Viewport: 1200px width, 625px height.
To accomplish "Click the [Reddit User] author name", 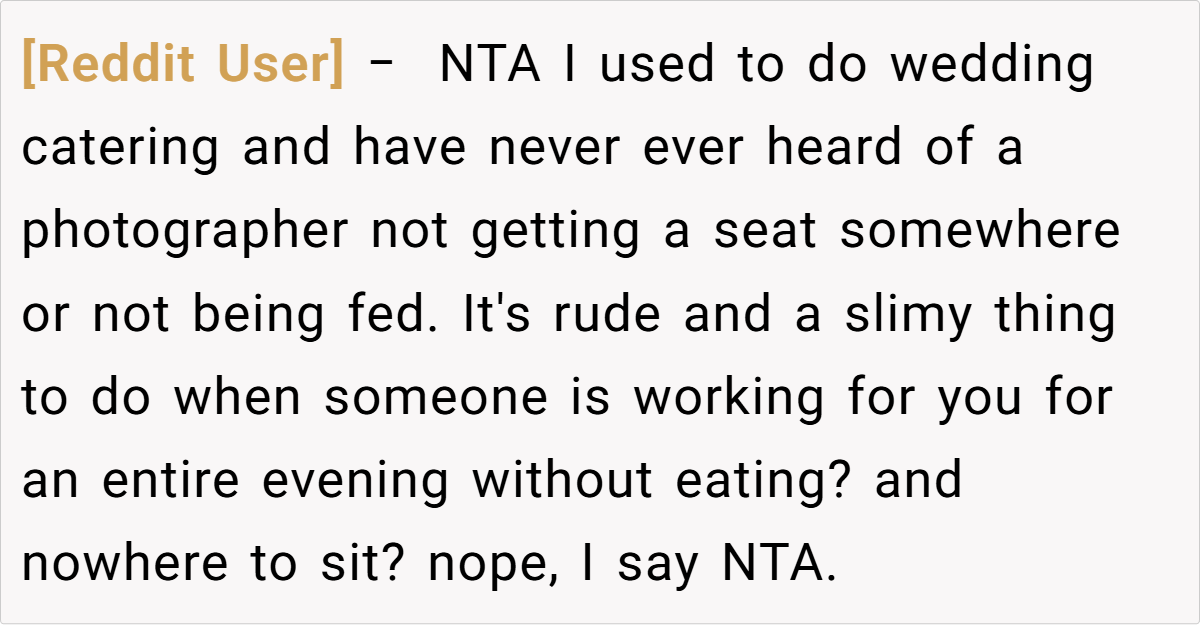I will (182, 66).
